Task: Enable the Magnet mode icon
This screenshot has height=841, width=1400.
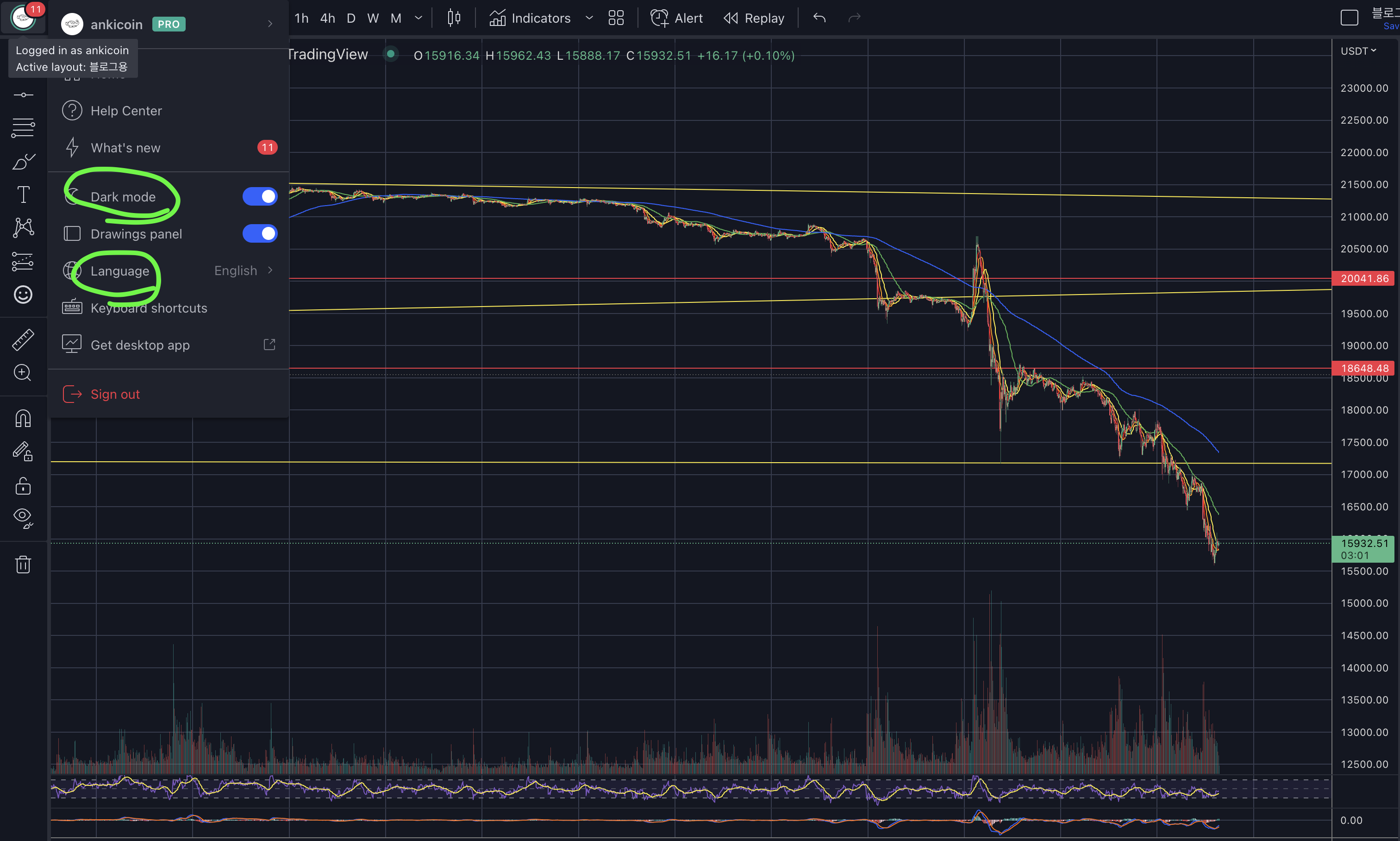Action: (23, 419)
